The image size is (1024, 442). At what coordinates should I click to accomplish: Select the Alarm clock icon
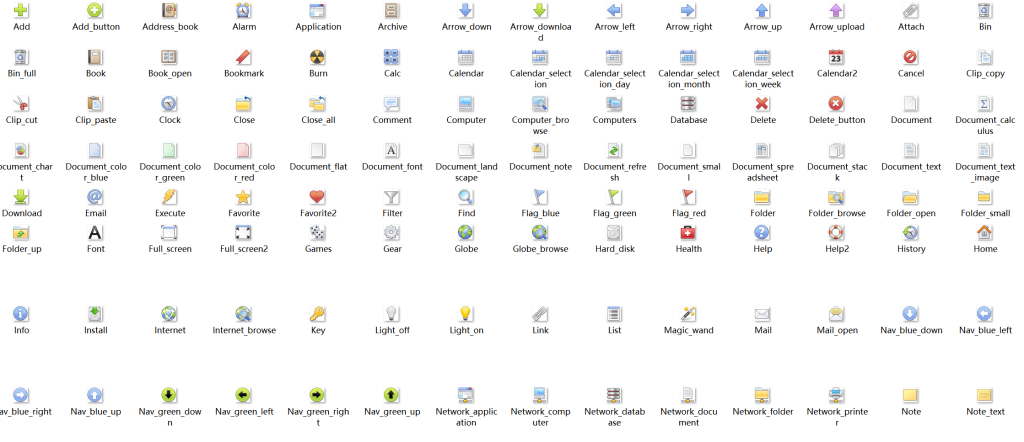[244, 11]
